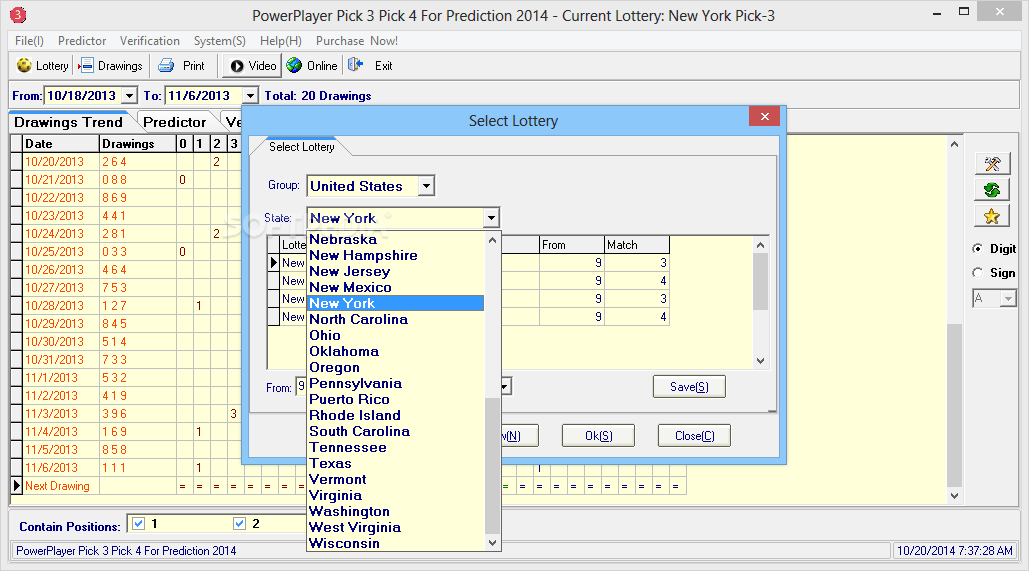Open the Predictor menu
Screen dimensions: 1029x571
pos(82,41)
